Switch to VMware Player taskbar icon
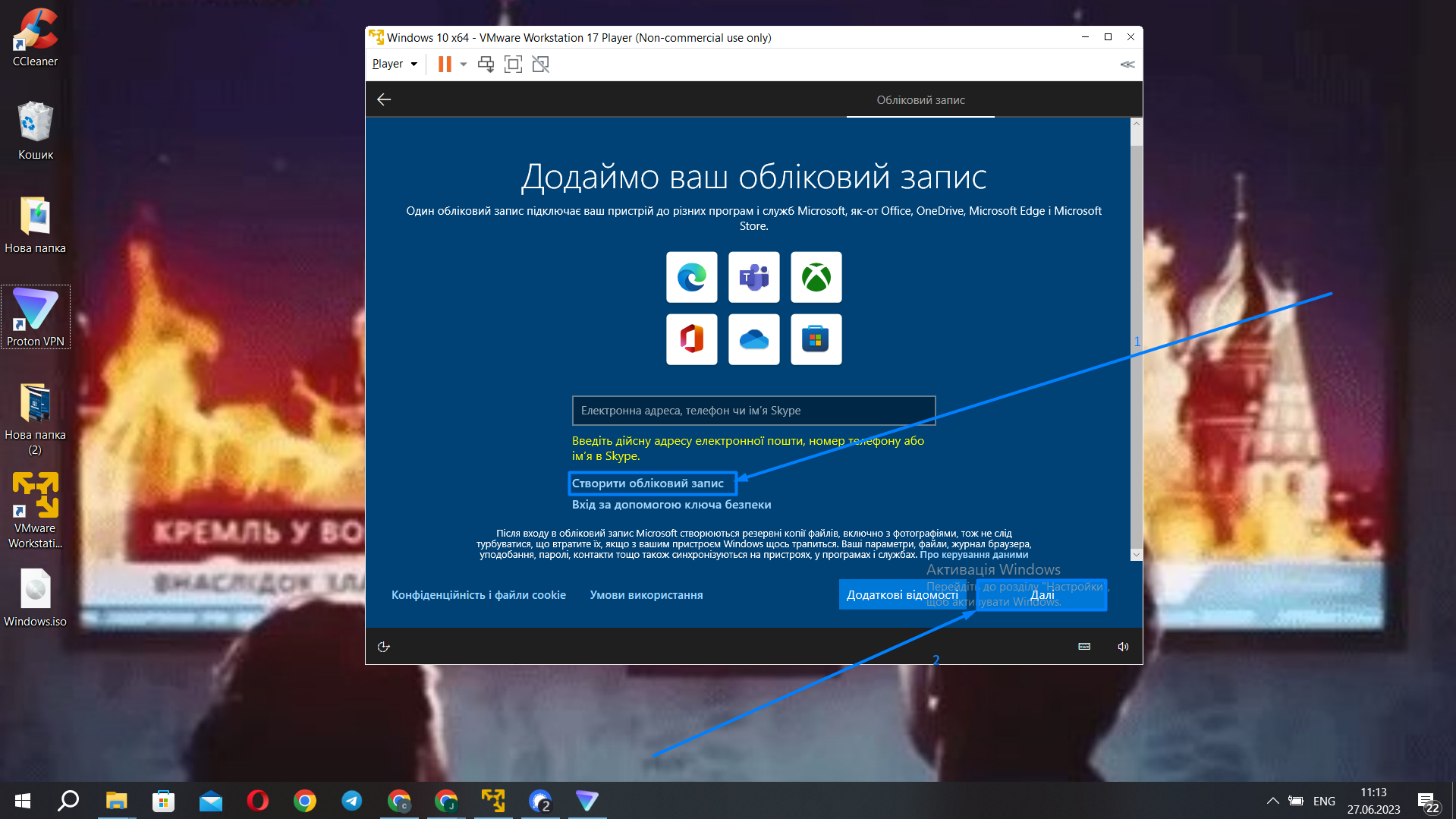 coord(492,801)
